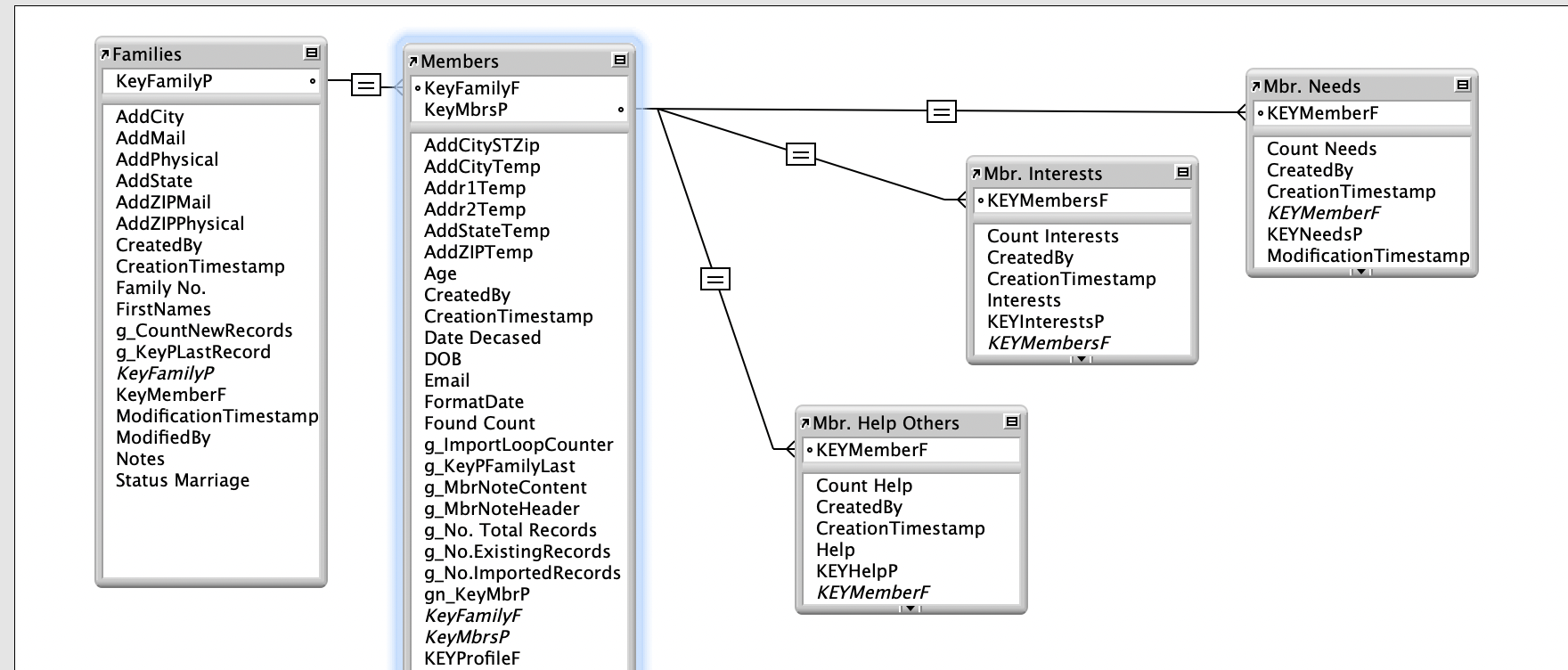
Task: Click the arrow icon beside the Members title
Action: (x=413, y=61)
